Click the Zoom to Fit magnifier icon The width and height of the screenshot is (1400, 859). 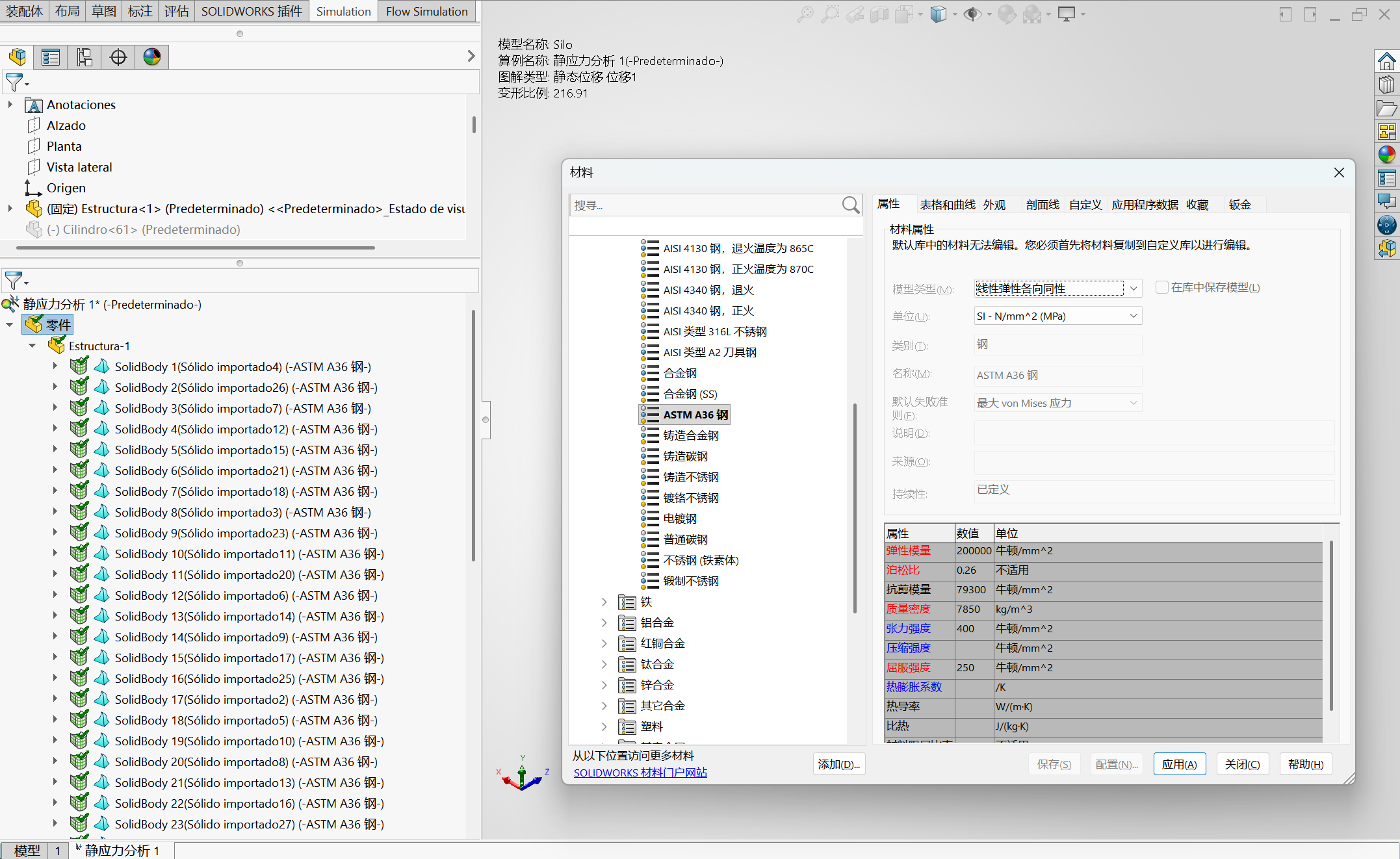[x=805, y=14]
